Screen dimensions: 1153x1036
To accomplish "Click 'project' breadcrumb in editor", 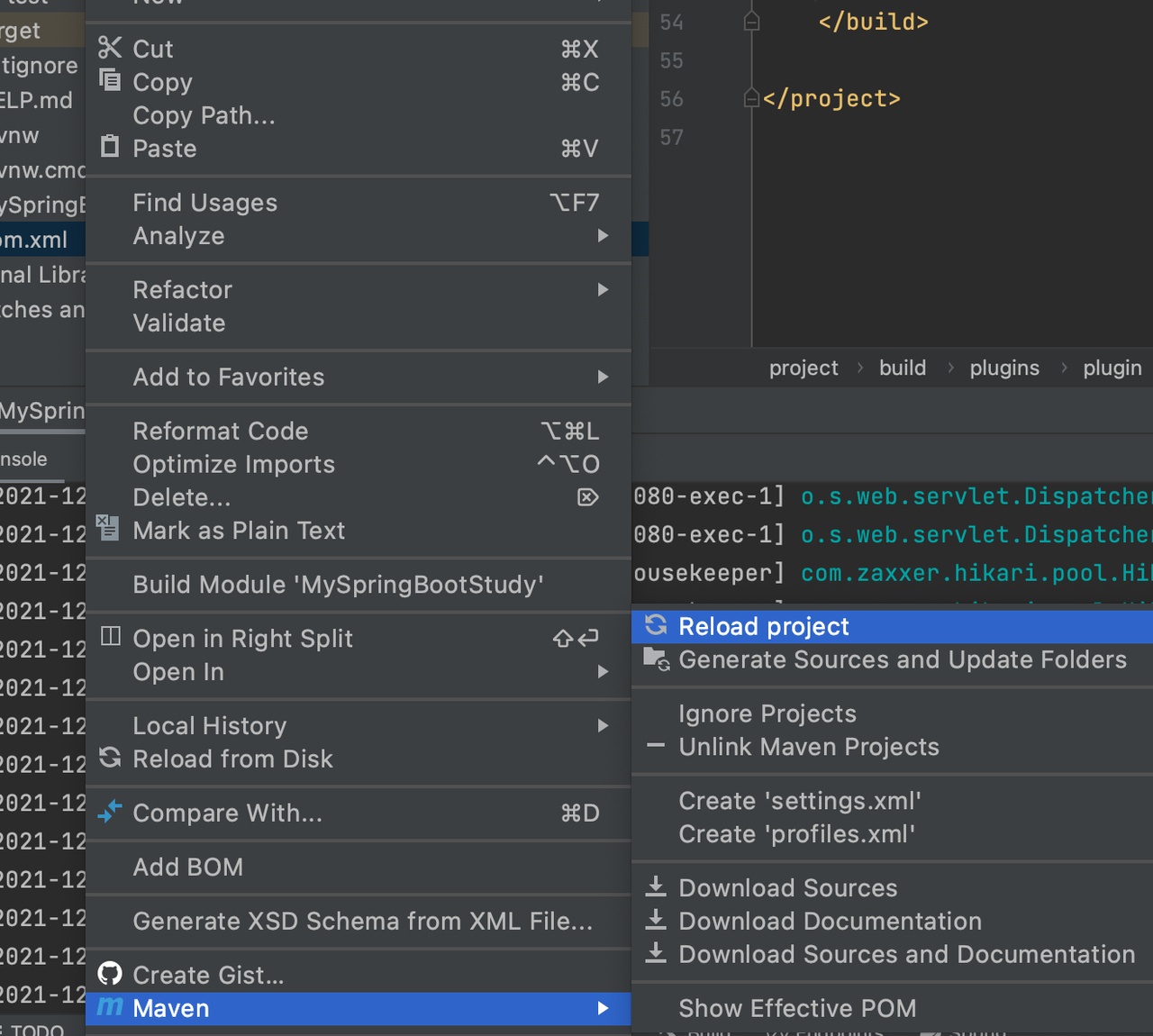I will [x=803, y=368].
